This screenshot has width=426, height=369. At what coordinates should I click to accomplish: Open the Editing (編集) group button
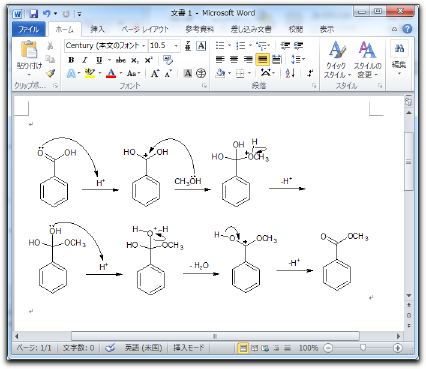click(399, 57)
